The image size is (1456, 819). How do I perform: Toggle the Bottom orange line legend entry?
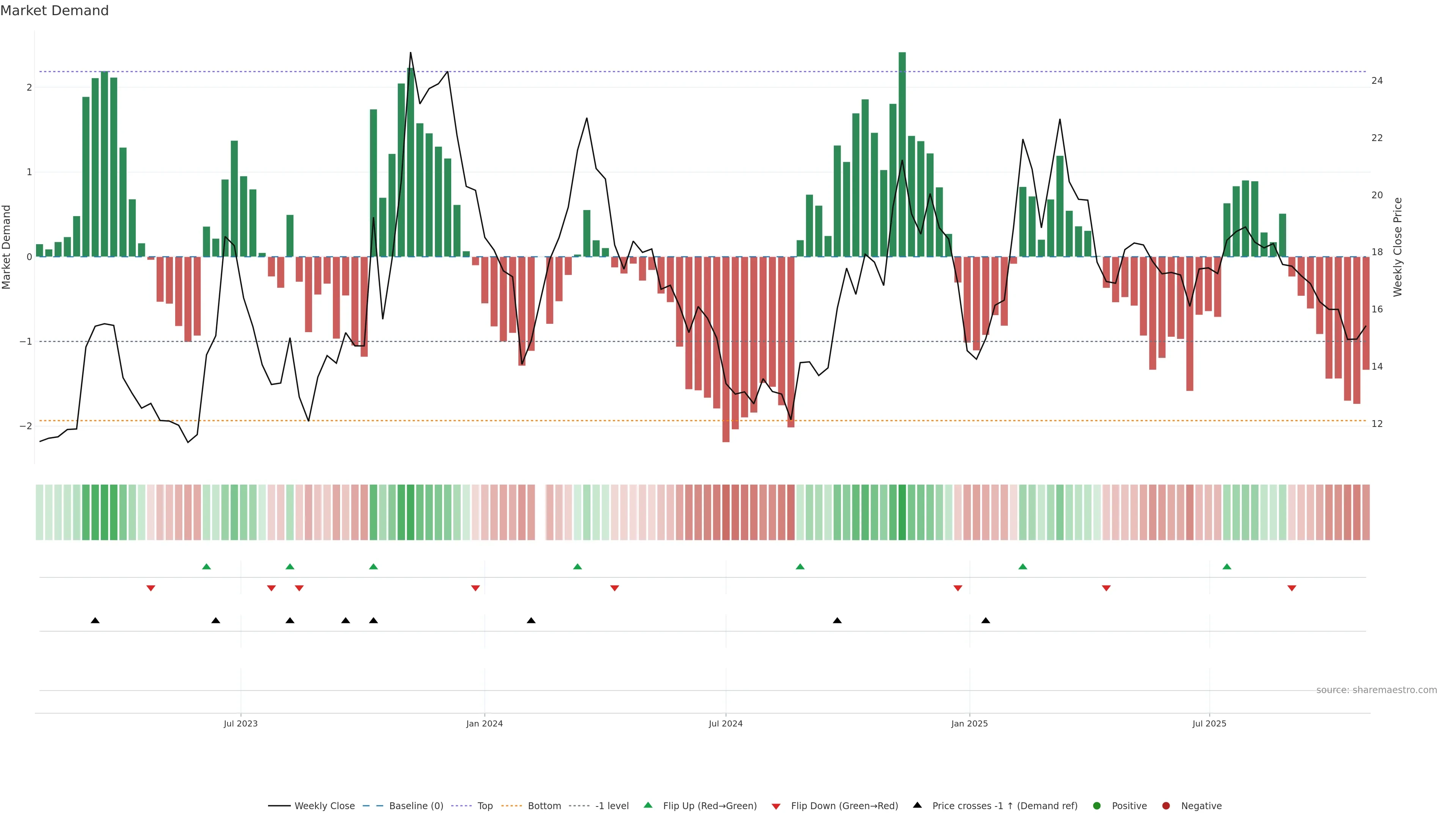544,805
